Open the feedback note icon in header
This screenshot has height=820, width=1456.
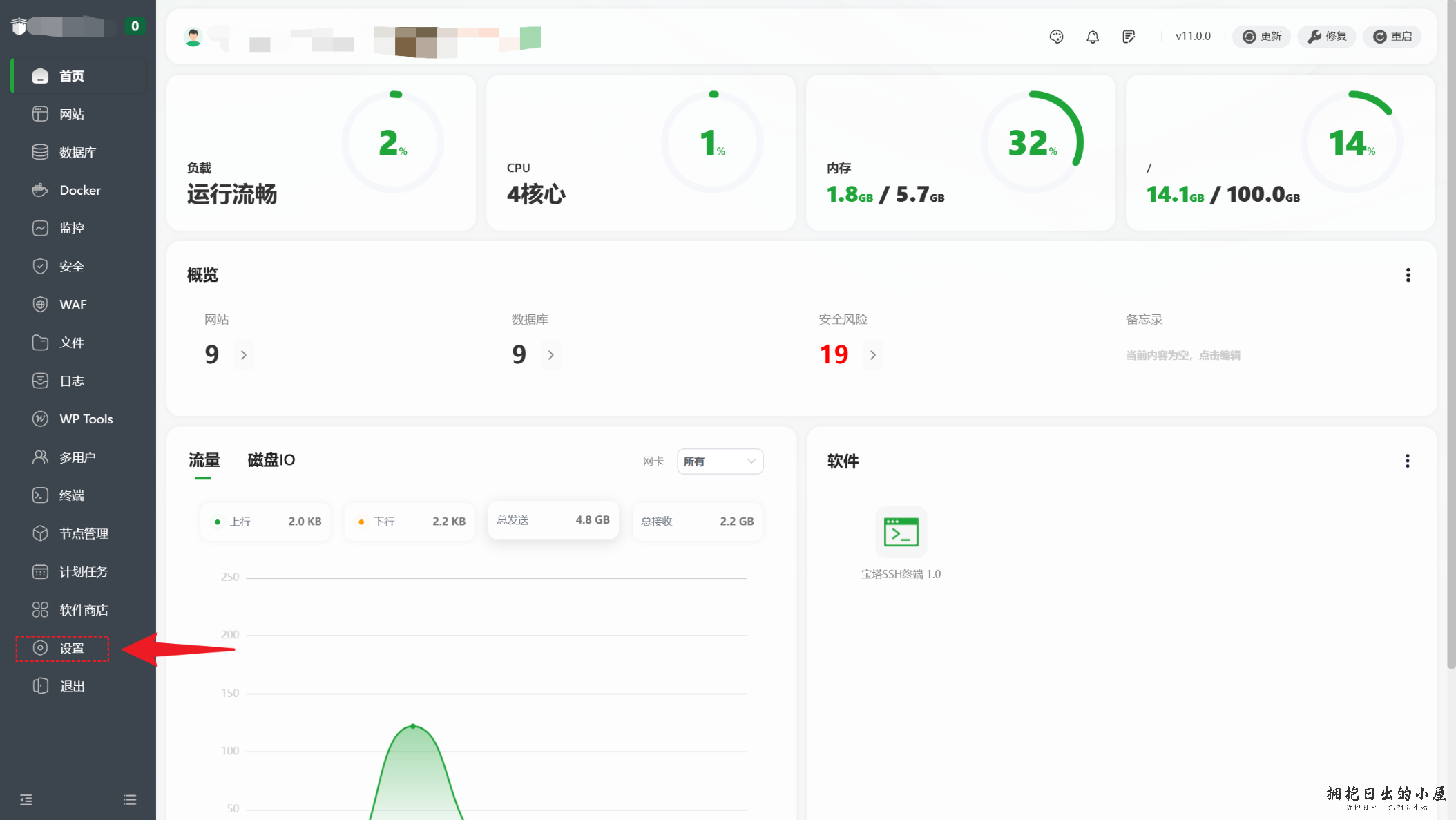1129,37
